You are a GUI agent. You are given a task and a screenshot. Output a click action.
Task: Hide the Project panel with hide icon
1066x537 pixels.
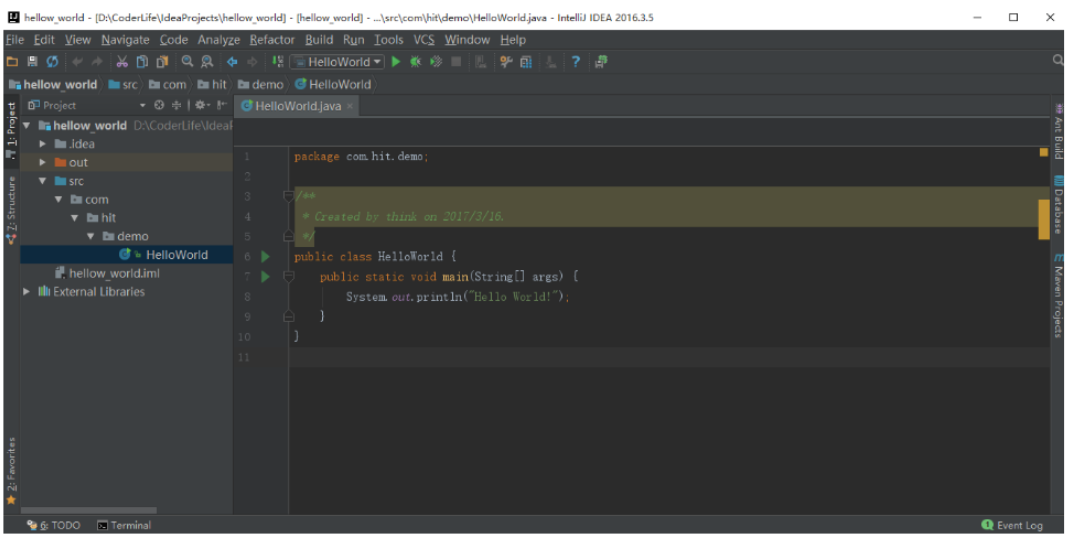coord(222,105)
